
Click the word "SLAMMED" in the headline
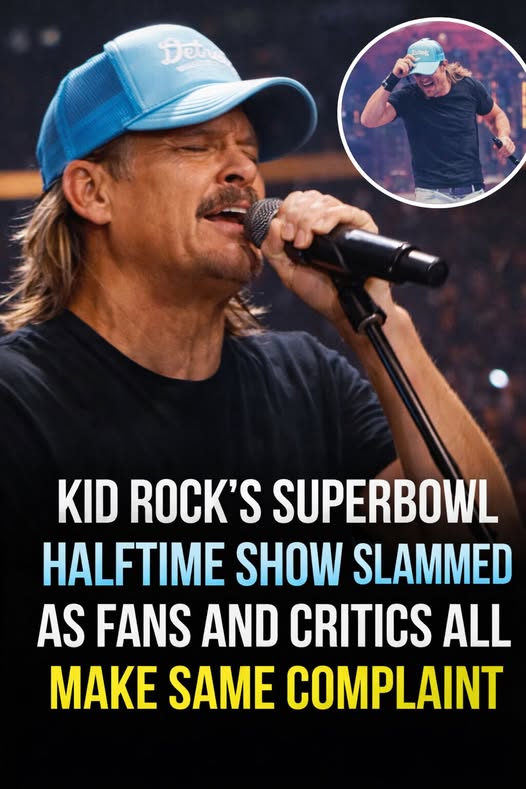click(432, 564)
